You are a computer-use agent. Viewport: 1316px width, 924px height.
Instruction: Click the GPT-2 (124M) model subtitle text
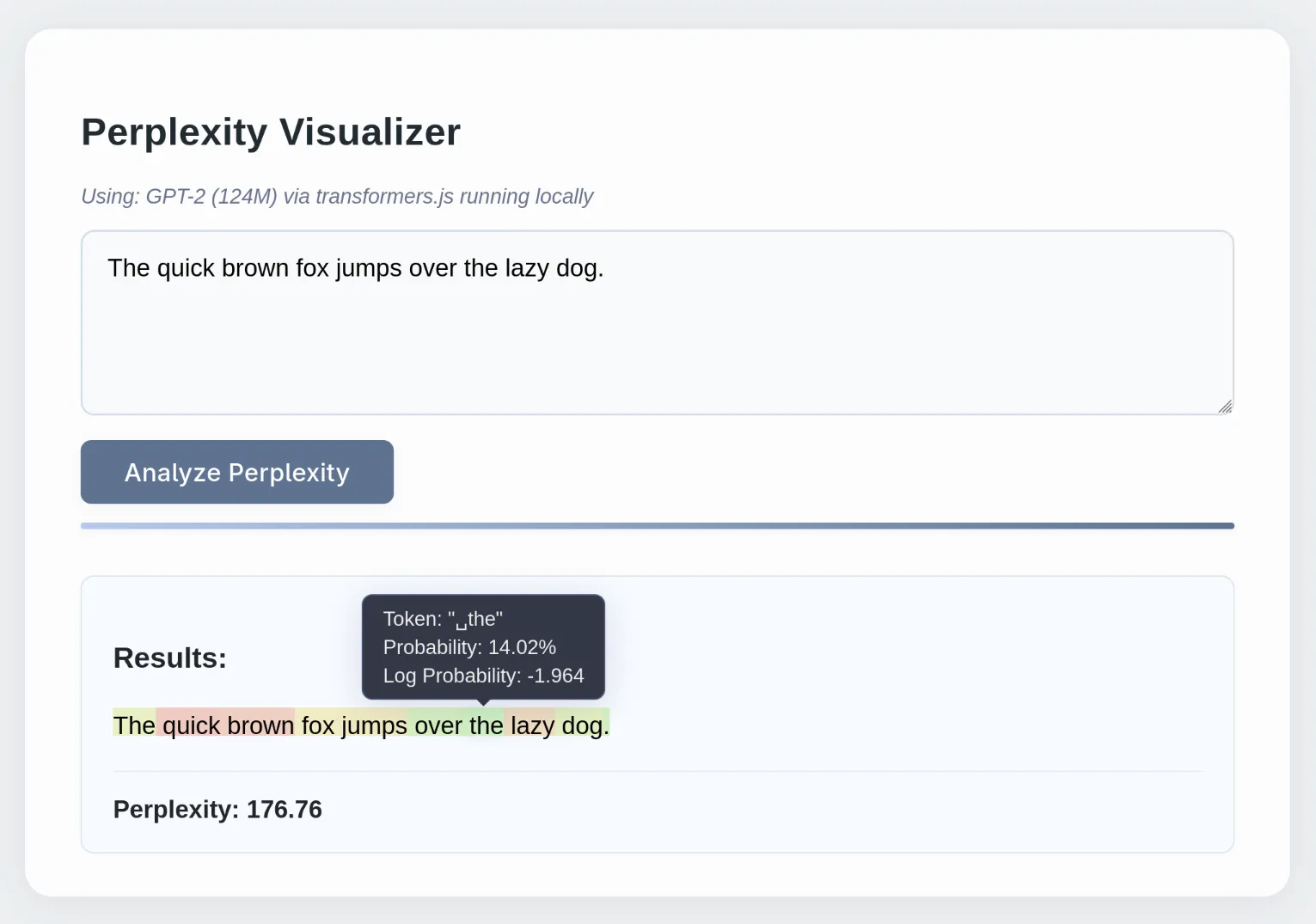[337, 196]
